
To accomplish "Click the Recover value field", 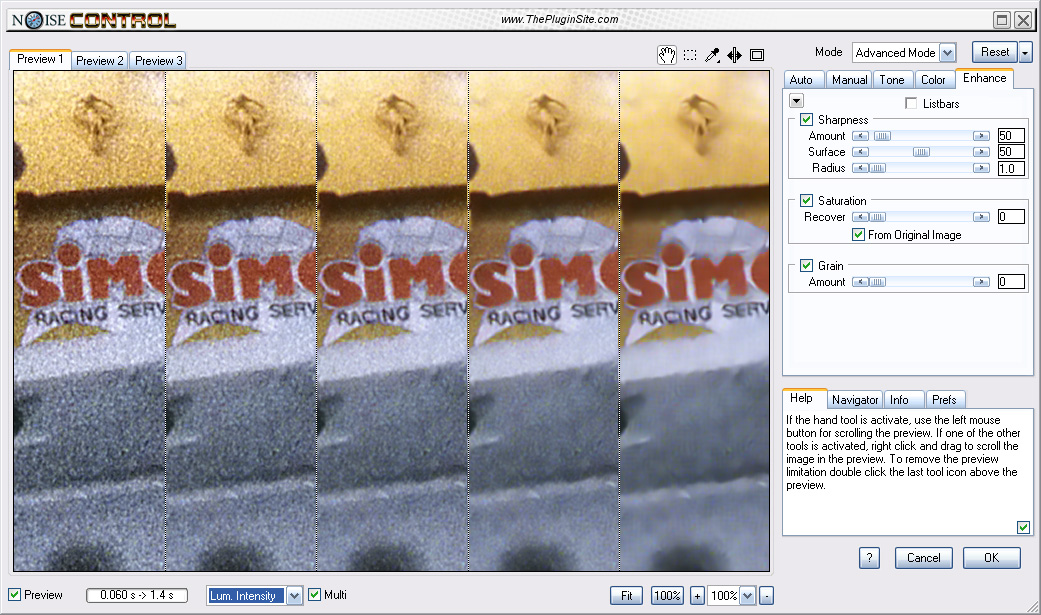I will (1011, 217).
